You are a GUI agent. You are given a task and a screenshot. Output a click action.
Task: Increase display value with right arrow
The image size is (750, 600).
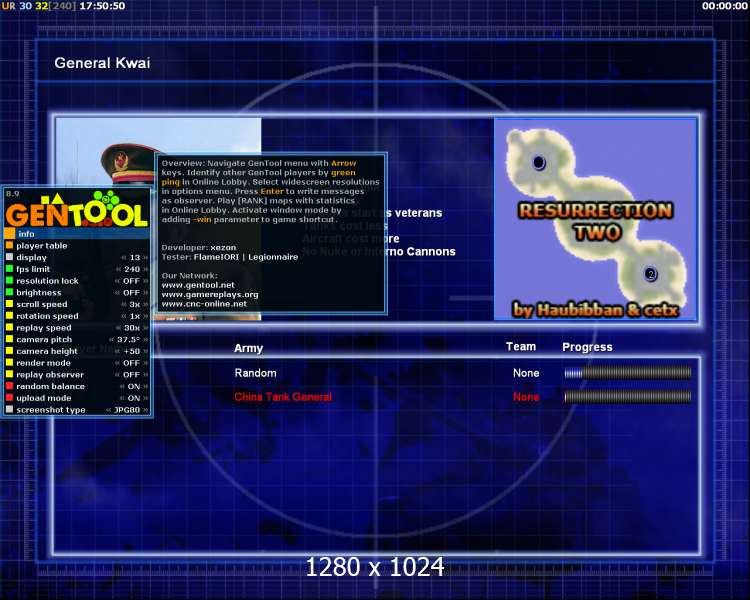click(x=145, y=257)
